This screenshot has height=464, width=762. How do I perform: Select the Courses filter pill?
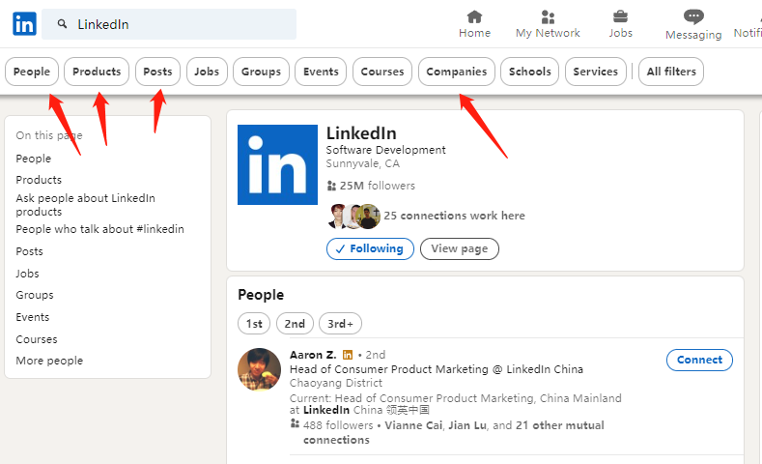(x=382, y=71)
